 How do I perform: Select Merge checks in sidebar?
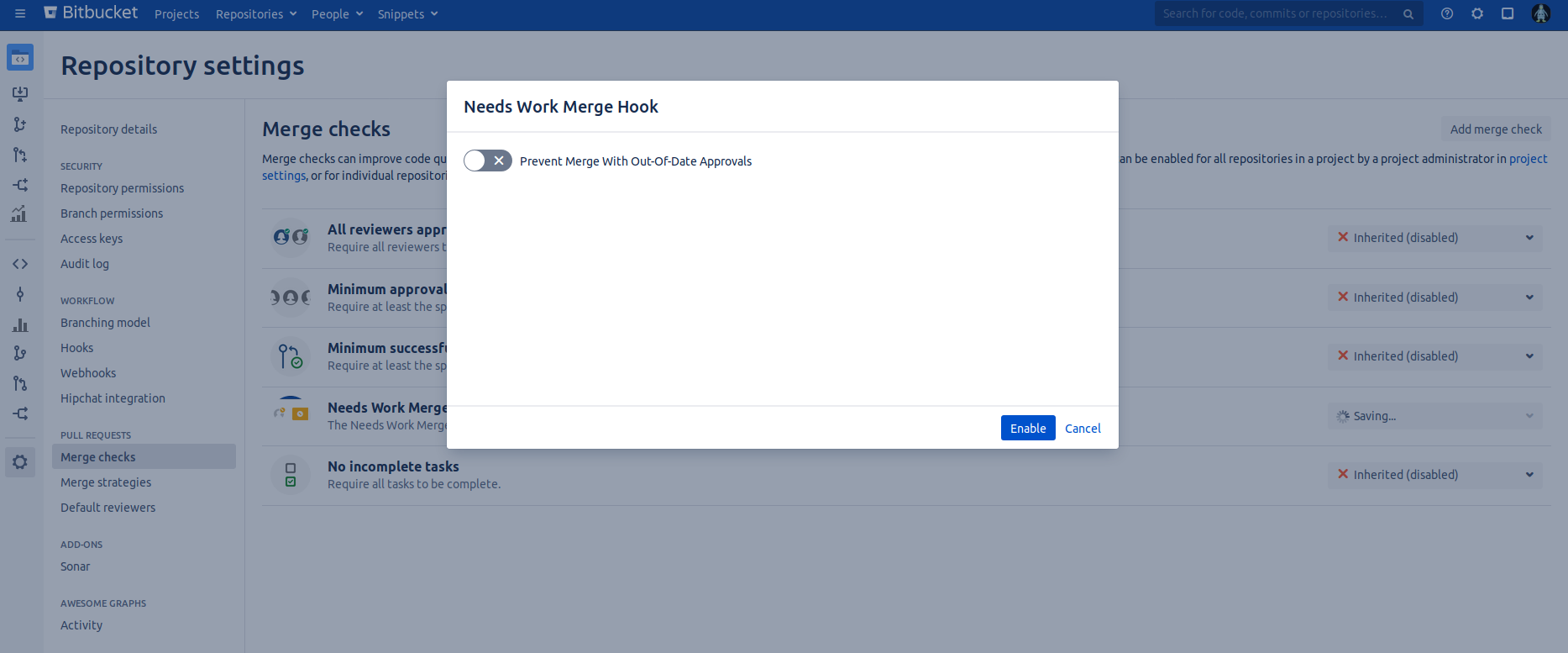pos(144,457)
